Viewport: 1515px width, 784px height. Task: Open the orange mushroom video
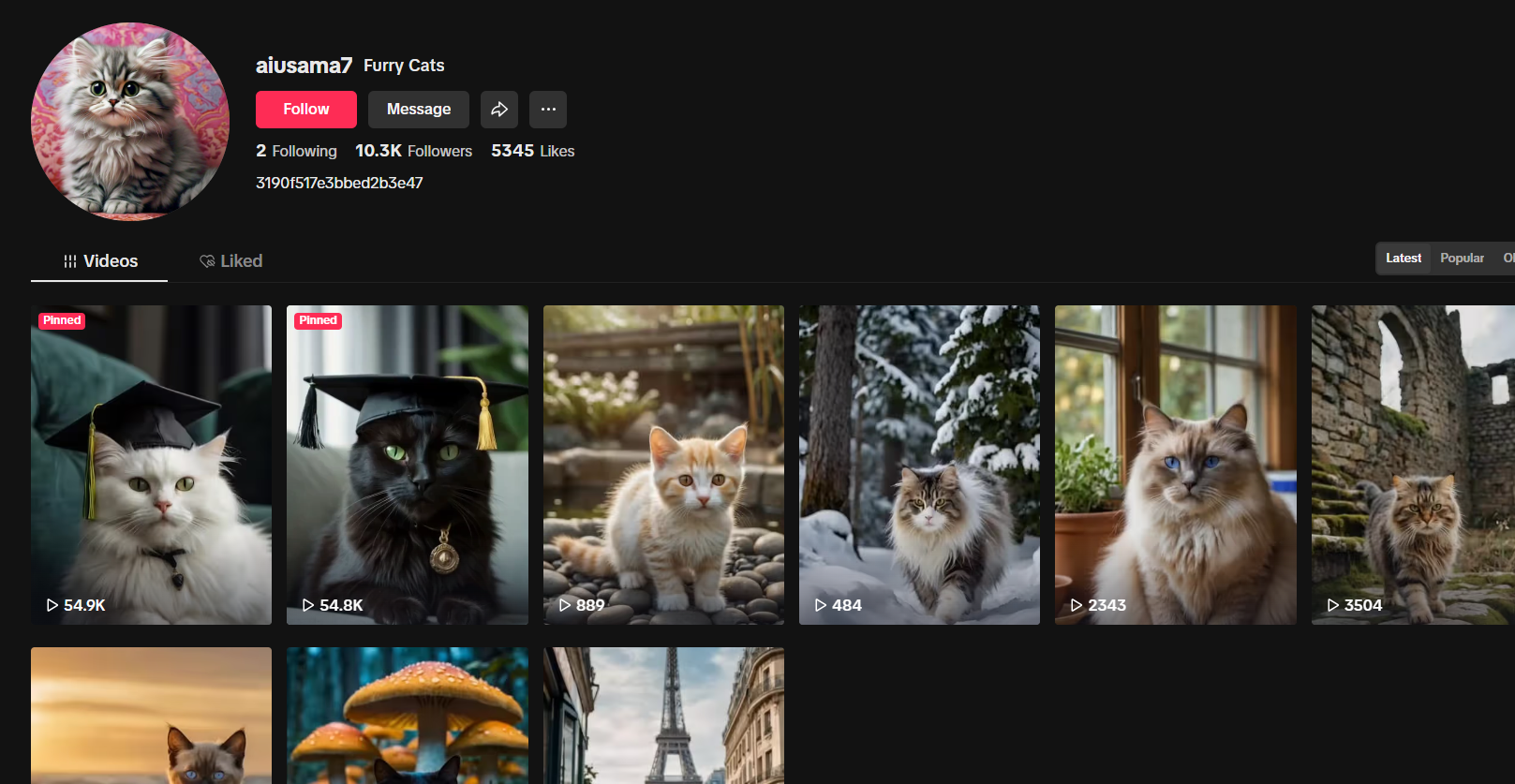coord(408,716)
